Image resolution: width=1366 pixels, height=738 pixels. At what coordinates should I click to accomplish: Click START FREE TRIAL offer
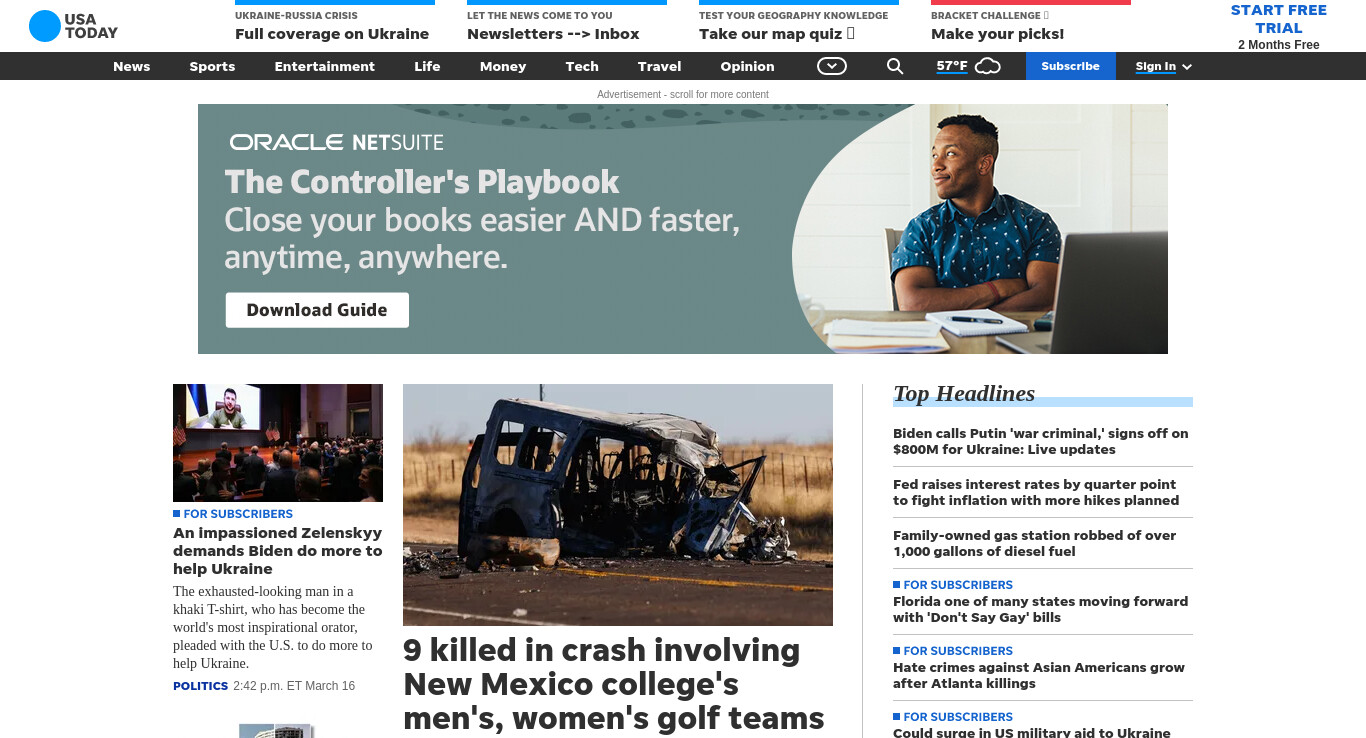coord(1278,19)
